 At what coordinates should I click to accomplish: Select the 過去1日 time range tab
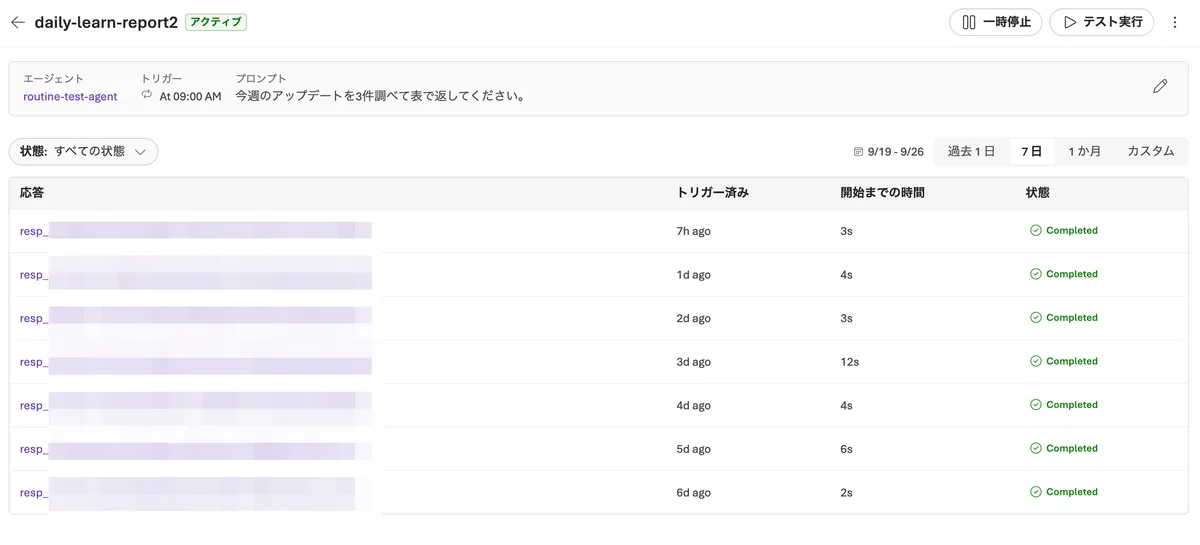tap(971, 152)
